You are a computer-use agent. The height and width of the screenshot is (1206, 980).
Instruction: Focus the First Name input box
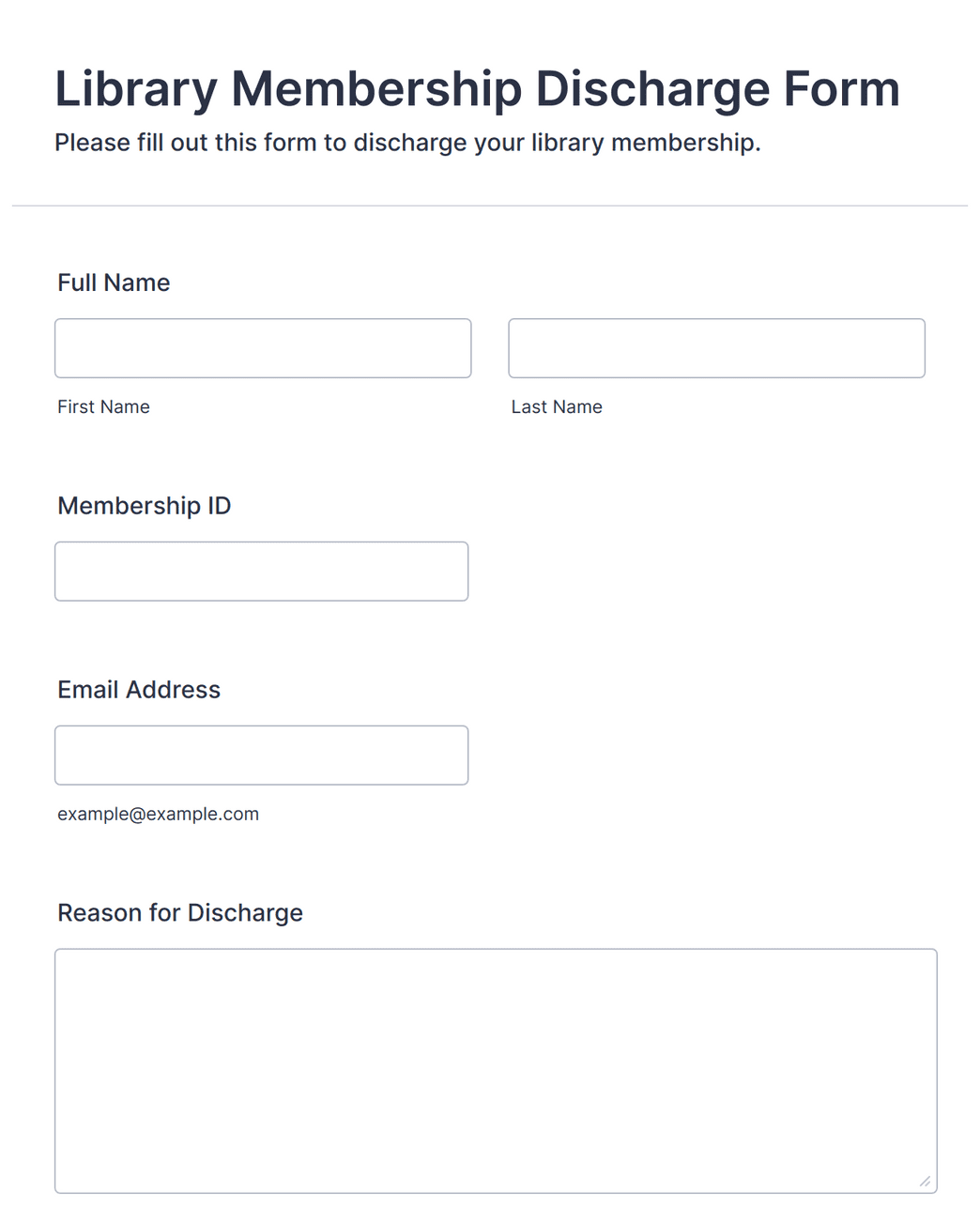pyautogui.click(x=263, y=348)
